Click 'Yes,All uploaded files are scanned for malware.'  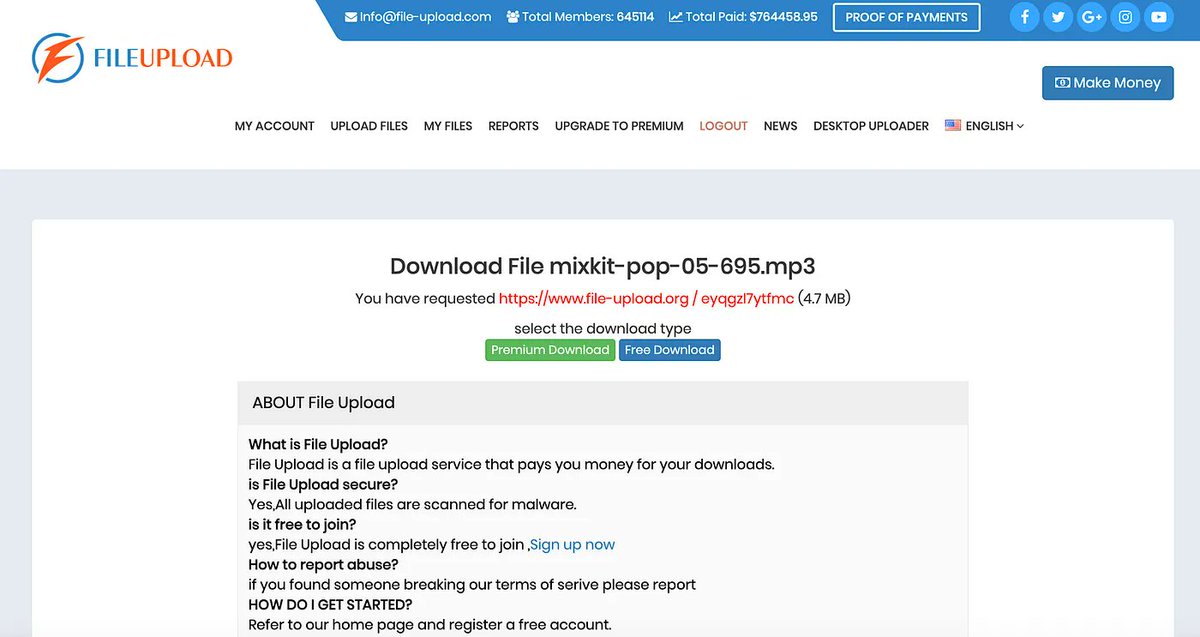pyautogui.click(x=413, y=505)
